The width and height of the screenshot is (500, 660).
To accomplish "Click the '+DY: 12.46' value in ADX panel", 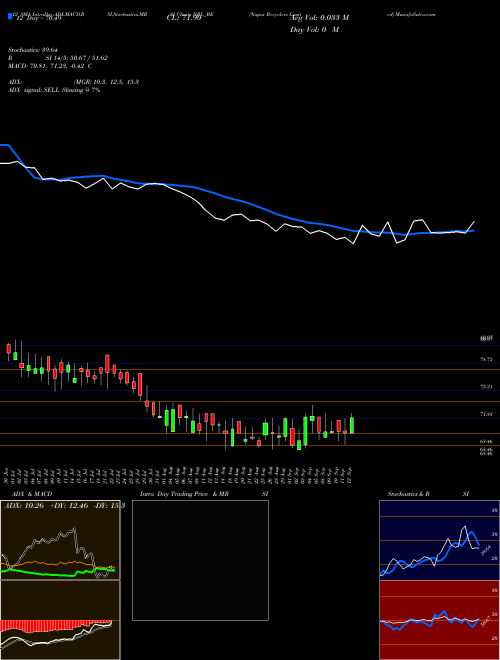I will coord(67,506).
